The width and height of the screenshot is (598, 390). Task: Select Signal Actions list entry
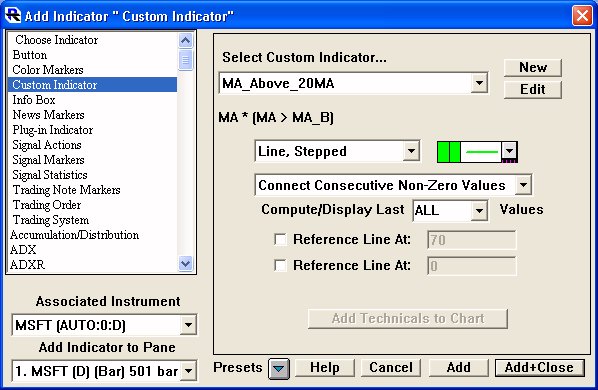[92, 145]
